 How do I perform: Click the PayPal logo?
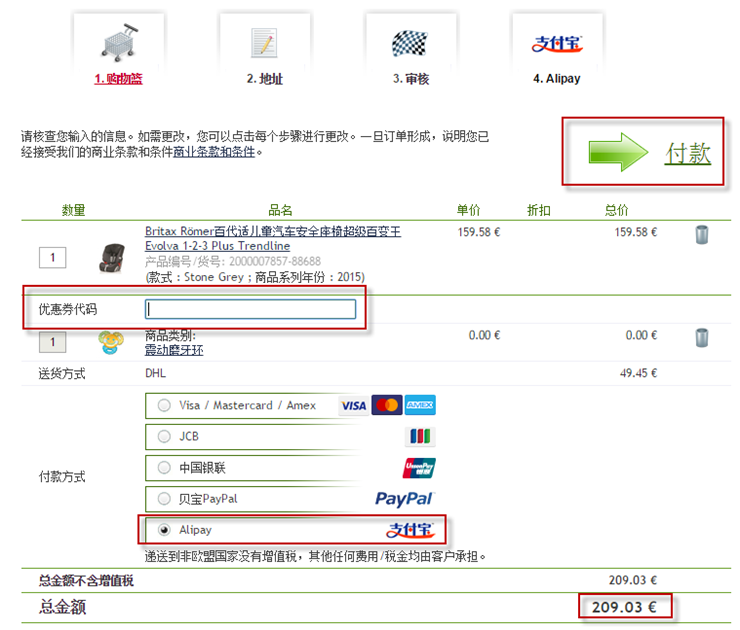pyautogui.click(x=404, y=499)
